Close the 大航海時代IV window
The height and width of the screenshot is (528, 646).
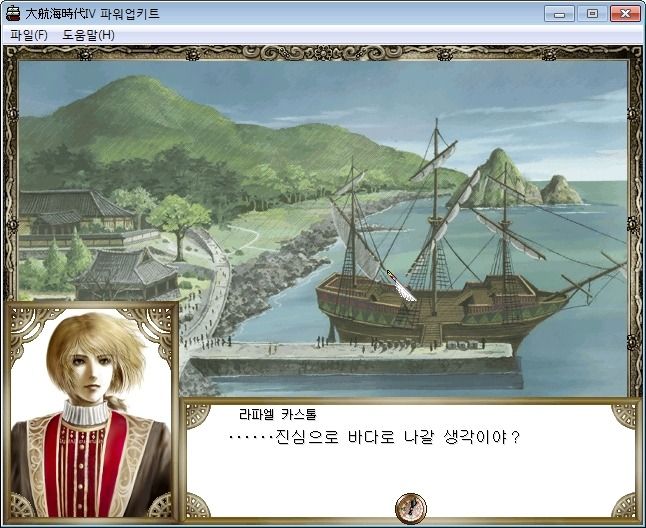click(x=625, y=14)
